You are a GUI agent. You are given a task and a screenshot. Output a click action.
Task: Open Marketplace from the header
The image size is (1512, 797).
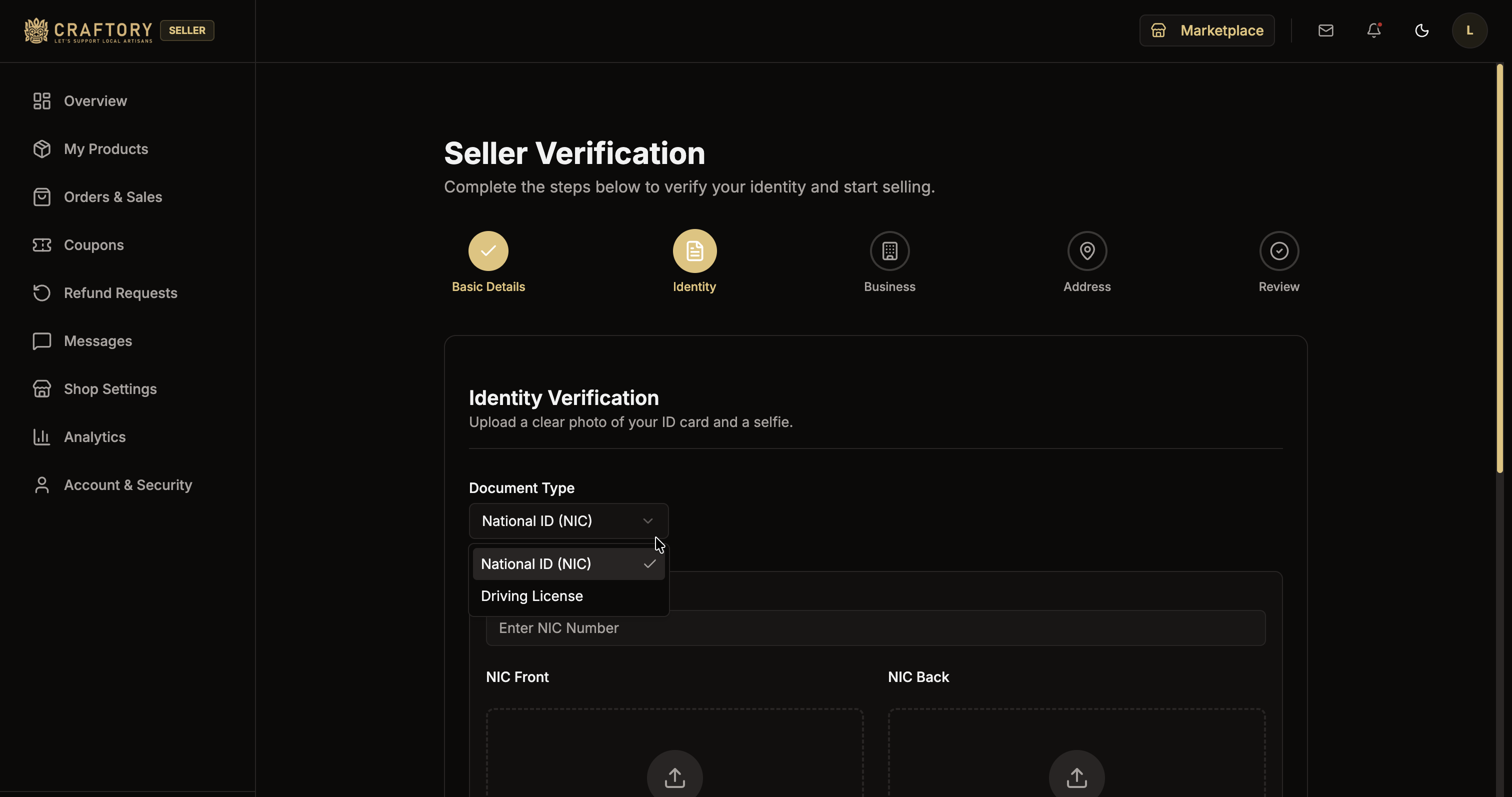pos(1207,30)
